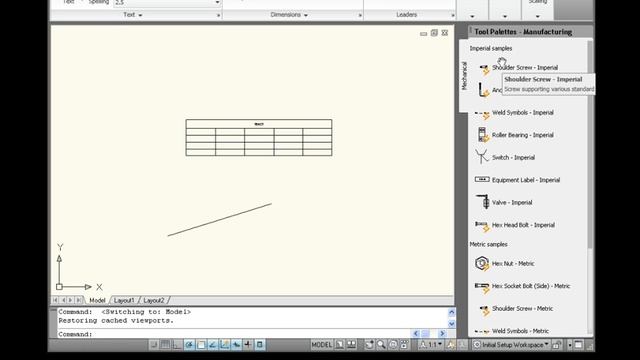Click the gear icon beside Initial Setup Workspace

tap(477, 344)
